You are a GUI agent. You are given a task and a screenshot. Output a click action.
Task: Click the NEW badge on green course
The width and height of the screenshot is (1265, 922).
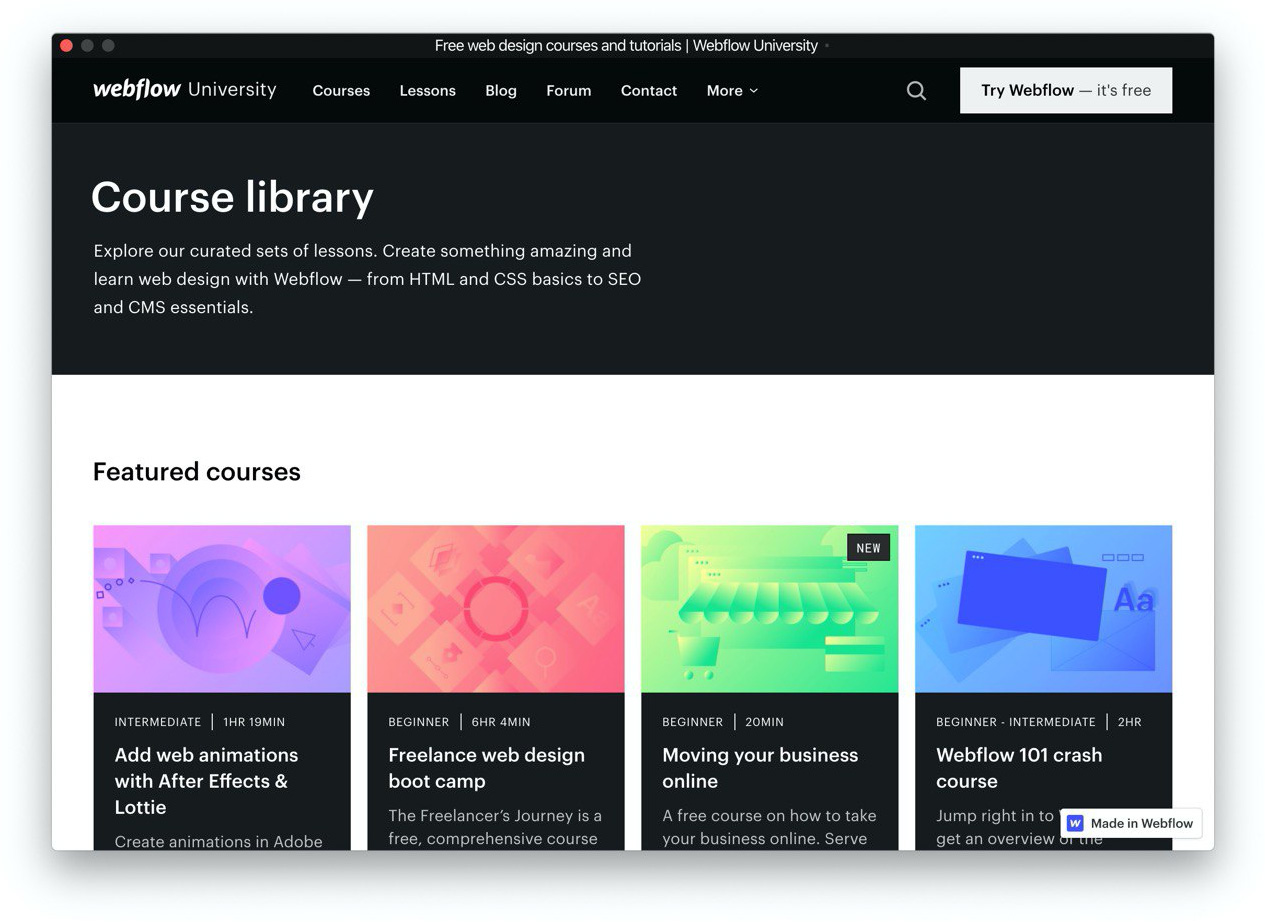click(x=868, y=548)
